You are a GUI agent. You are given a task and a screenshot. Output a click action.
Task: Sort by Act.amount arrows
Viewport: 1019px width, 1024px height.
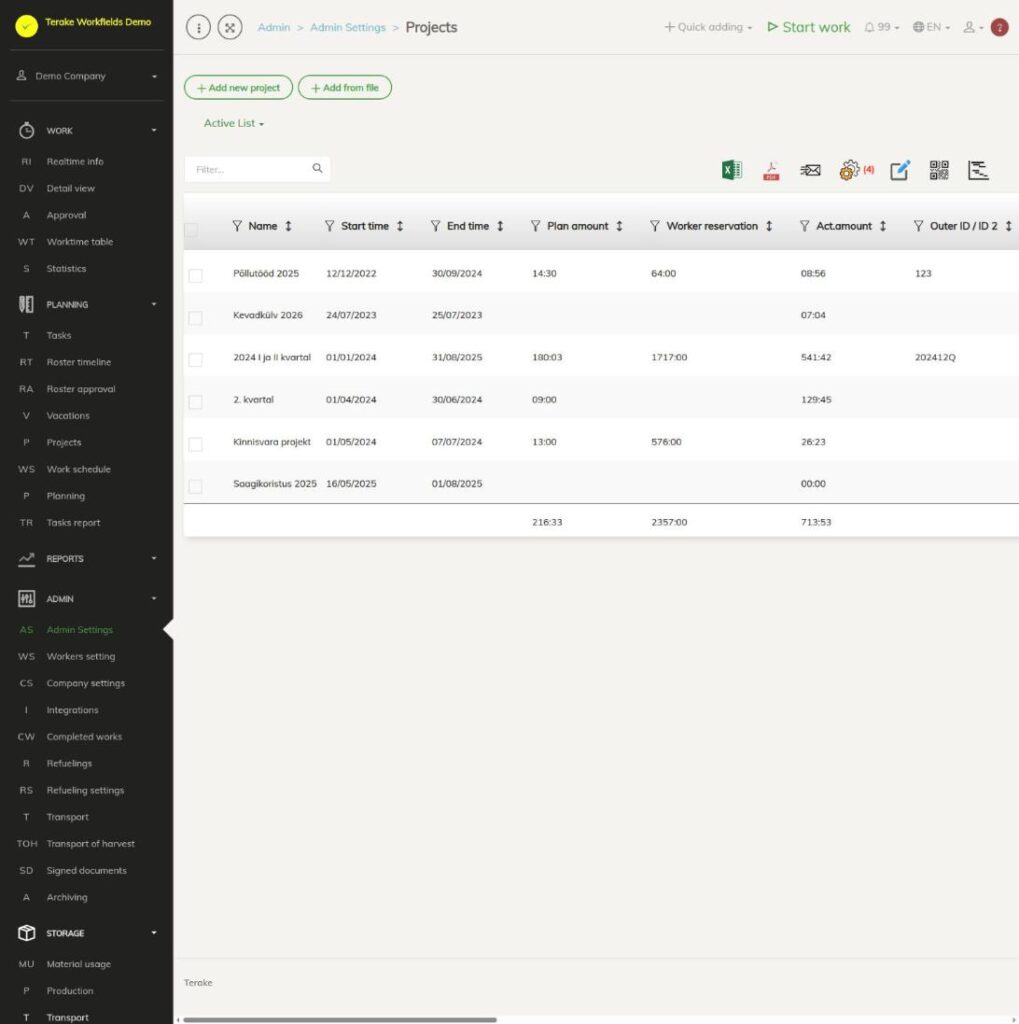[x=882, y=226]
